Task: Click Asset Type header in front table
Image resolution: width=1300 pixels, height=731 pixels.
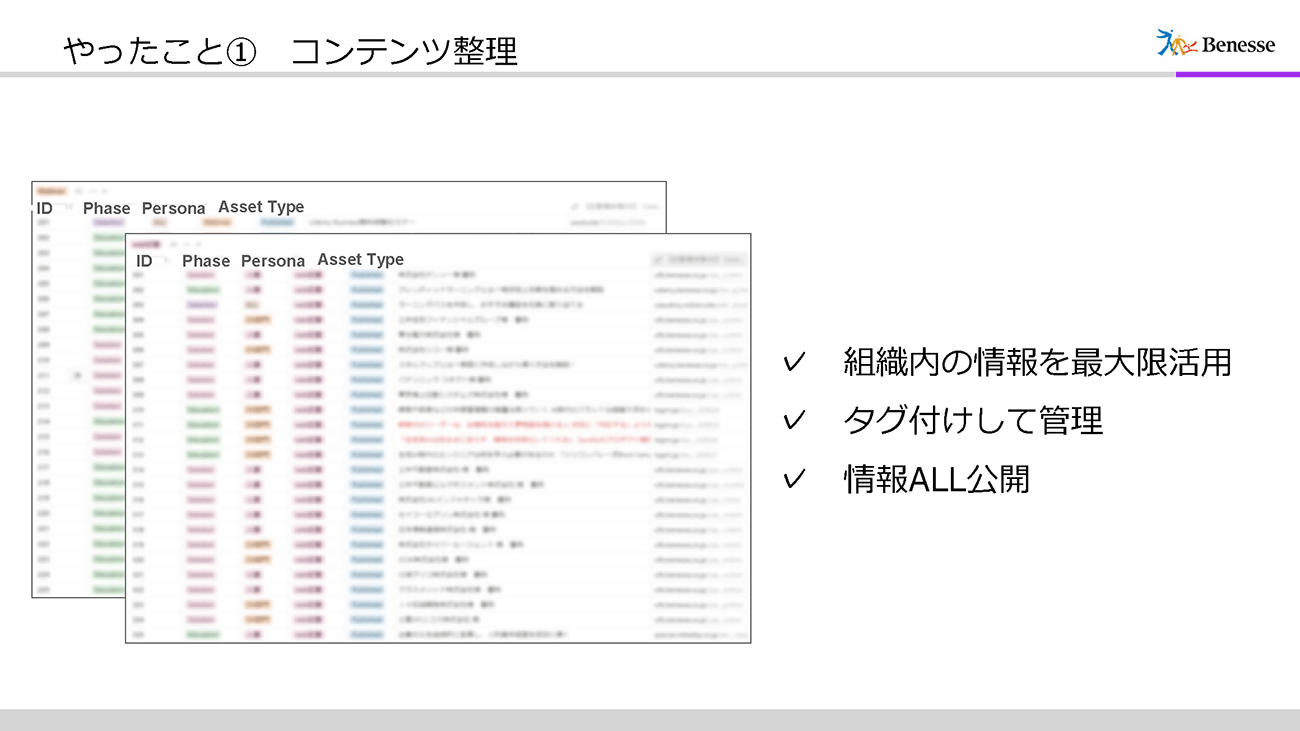Action: pyautogui.click(x=361, y=260)
